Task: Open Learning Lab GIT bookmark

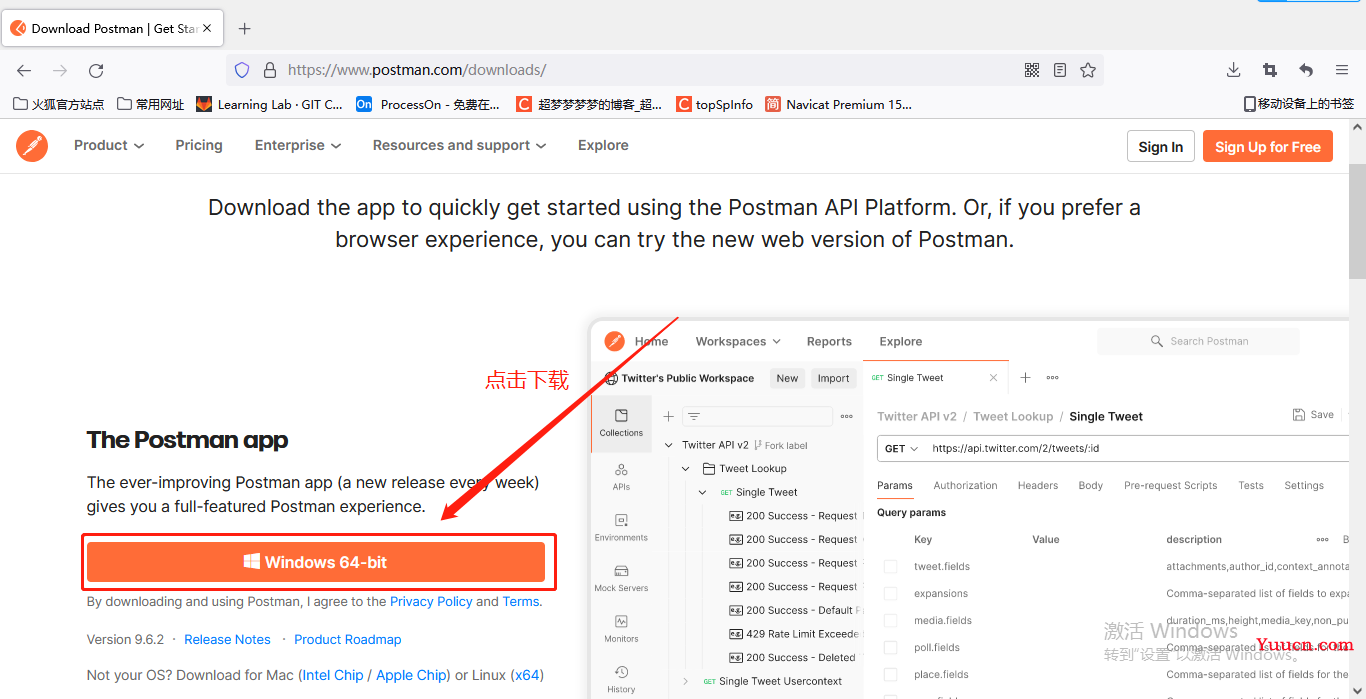Action: 270,104
